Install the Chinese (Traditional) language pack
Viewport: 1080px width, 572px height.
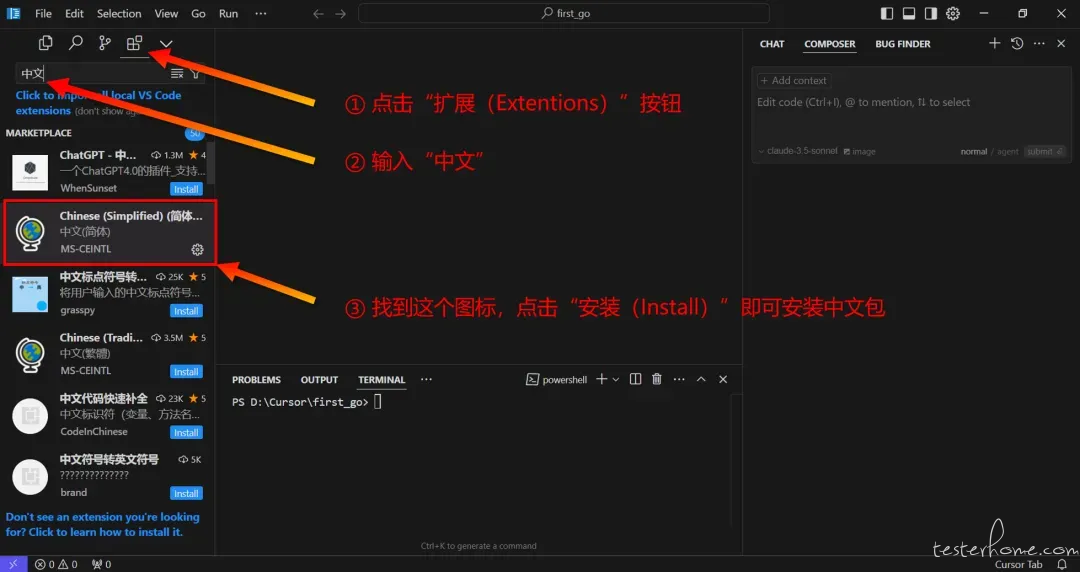(x=186, y=371)
